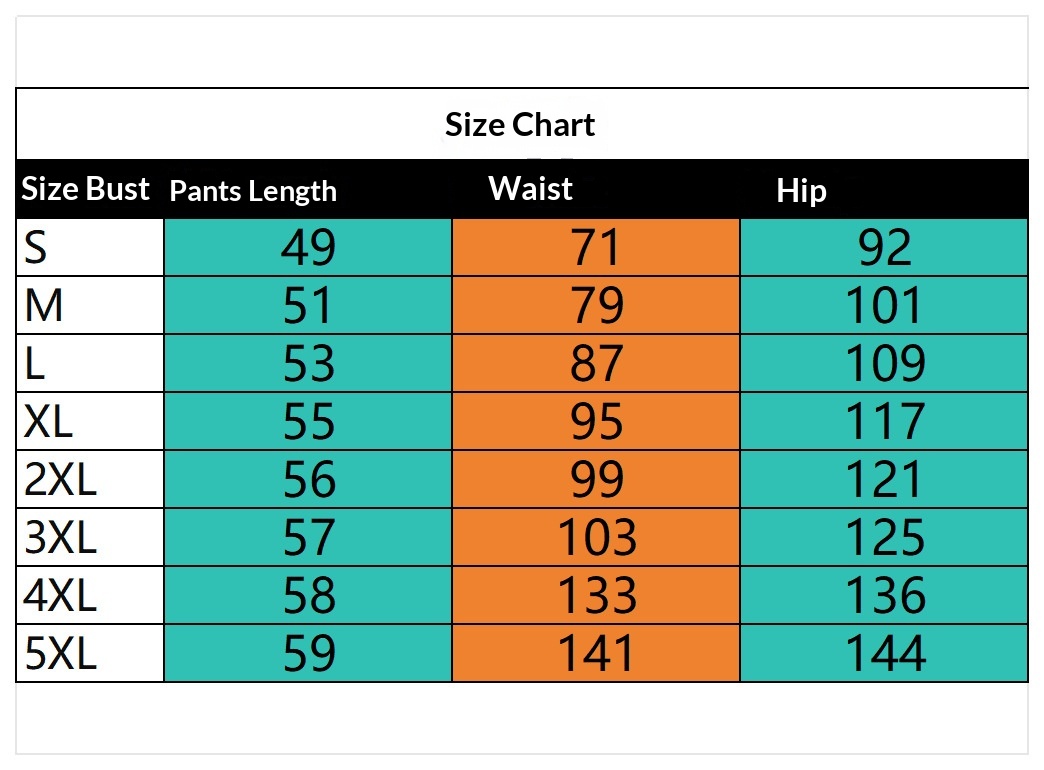Select the S size row label
This screenshot has height=770, width=1044.
pos(36,248)
